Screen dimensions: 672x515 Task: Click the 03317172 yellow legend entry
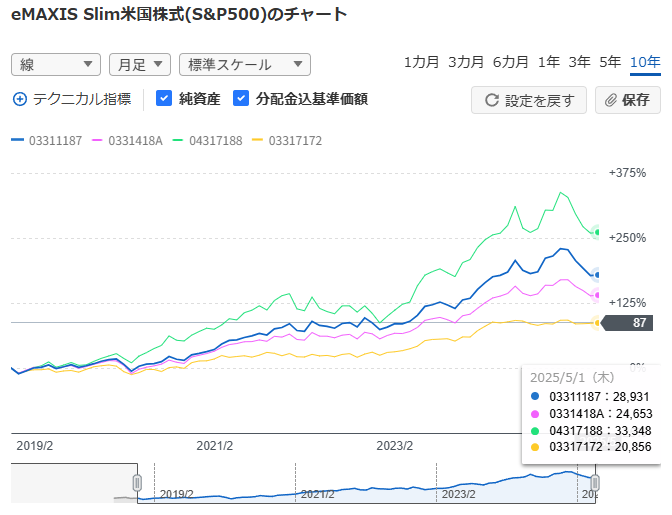click(287, 141)
